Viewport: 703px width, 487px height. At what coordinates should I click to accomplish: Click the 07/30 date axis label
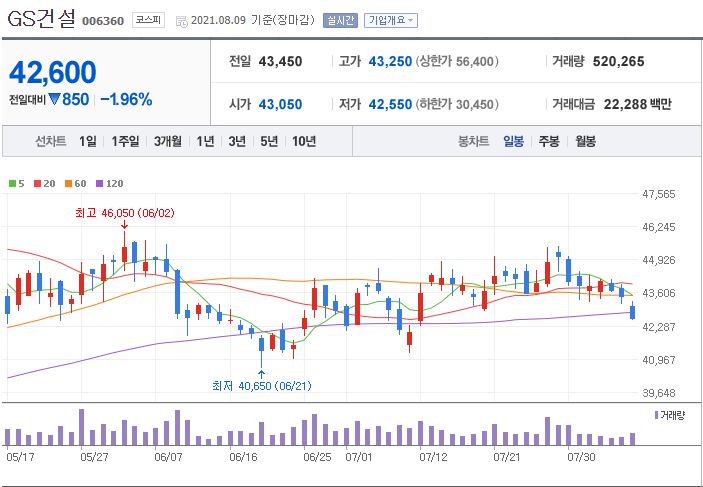click(x=581, y=457)
